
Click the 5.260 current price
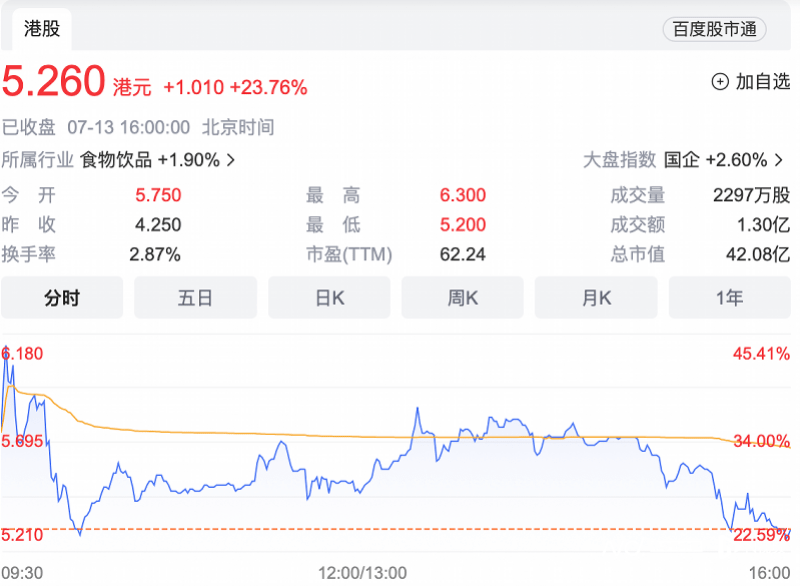pos(54,82)
